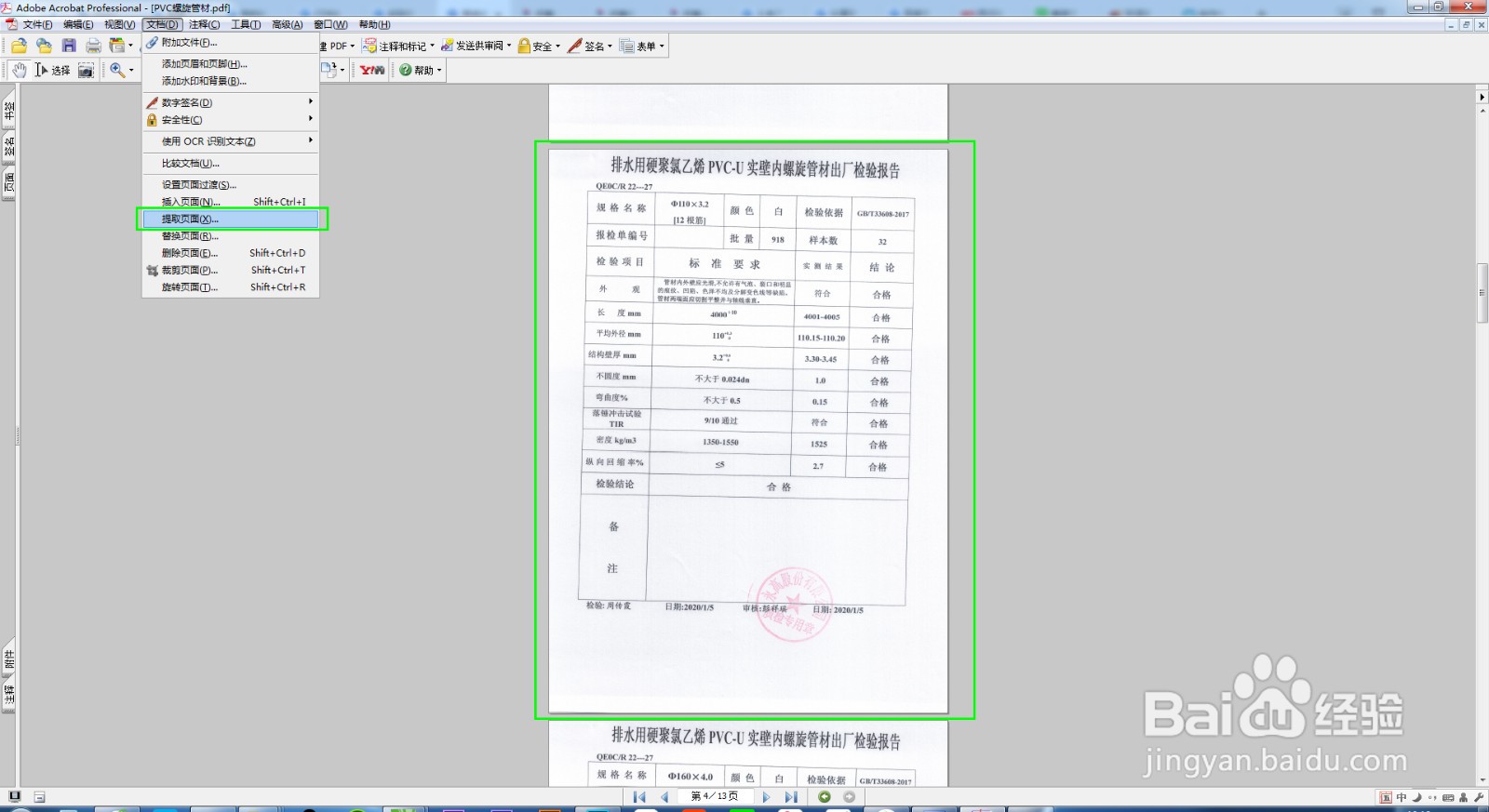Go to first page button
The width and height of the screenshot is (1489, 812).
639,797
